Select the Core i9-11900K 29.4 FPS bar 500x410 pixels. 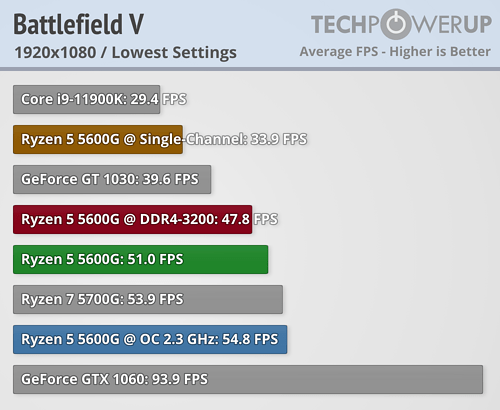(x=87, y=99)
